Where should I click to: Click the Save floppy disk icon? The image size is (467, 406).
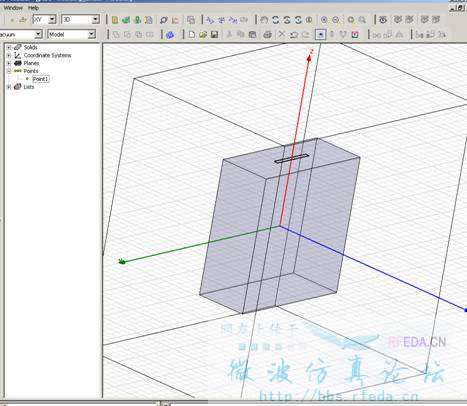(215, 34)
